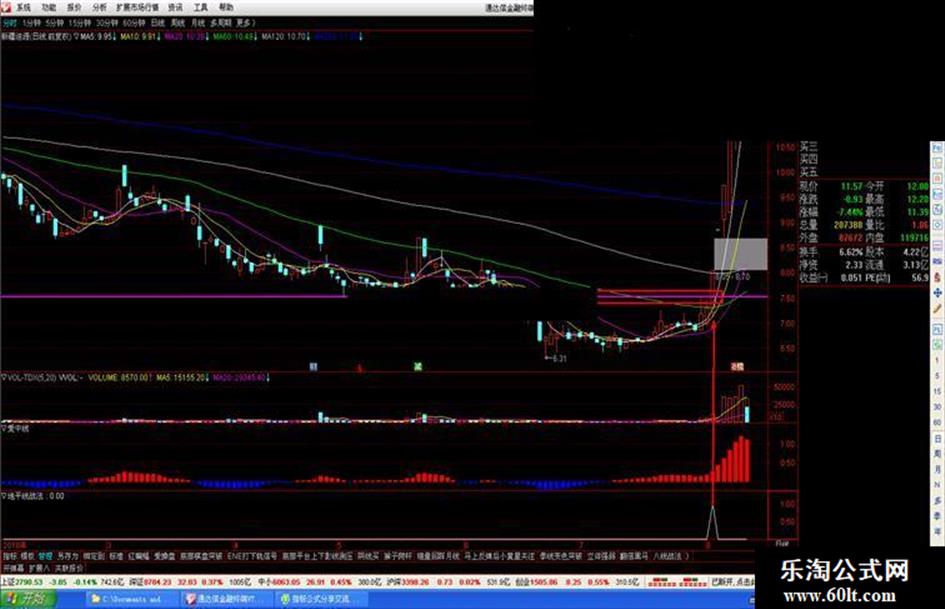Viewport: 945px width, 609px height.
Task: Click the 上证 2790.53 index in status bar
Action: click(x=22, y=582)
